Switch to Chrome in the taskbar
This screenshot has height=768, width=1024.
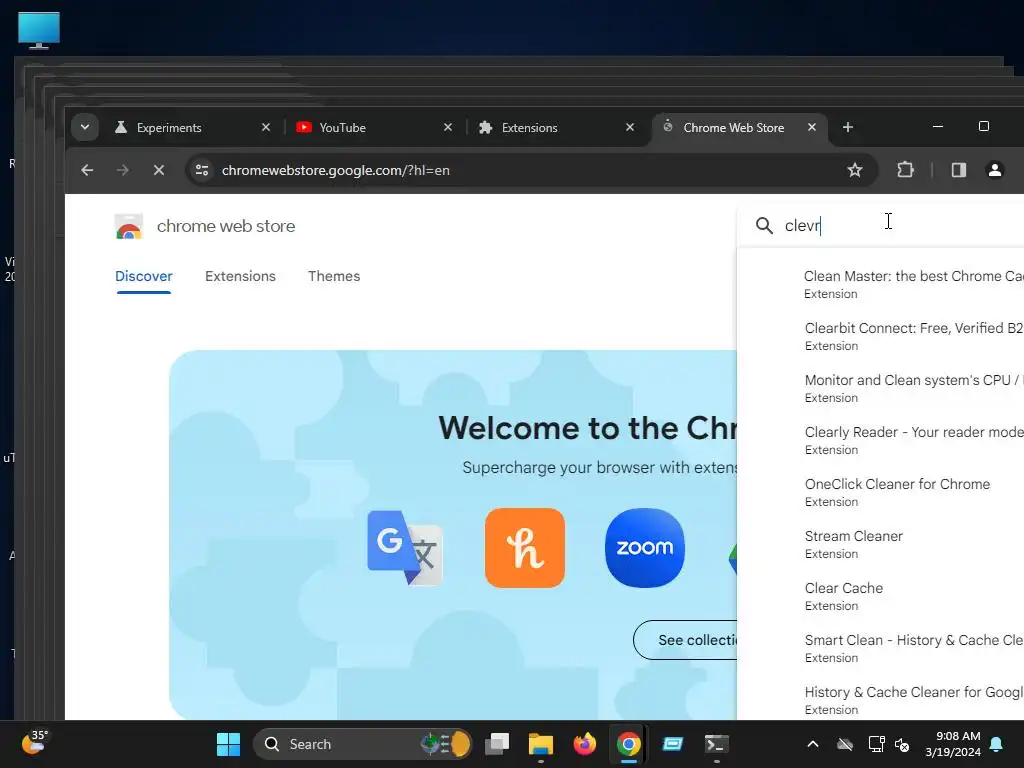click(x=628, y=744)
